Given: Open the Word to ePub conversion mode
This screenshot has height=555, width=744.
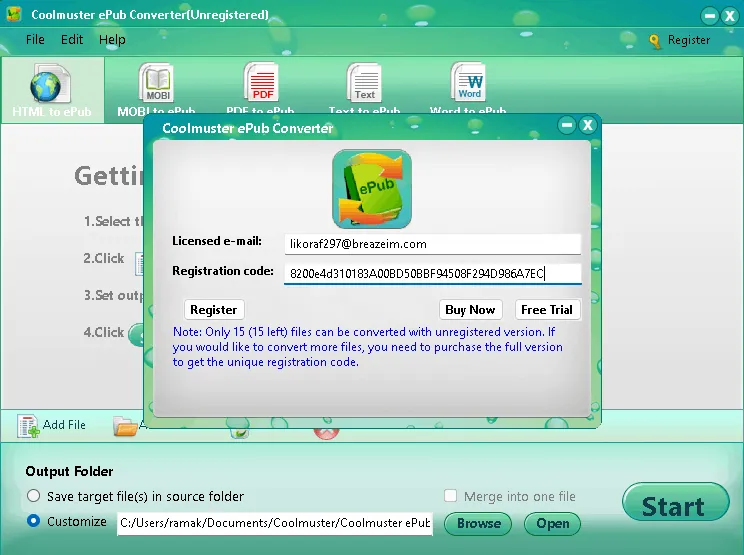Looking at the screenshot, I should [x=468, y=86].
